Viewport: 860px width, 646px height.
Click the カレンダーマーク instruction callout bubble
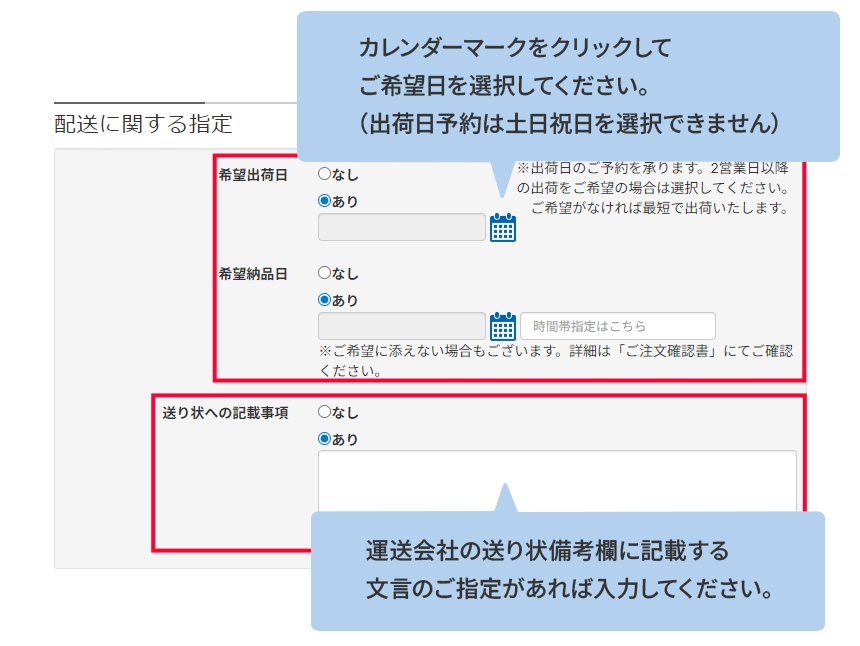coord(568,86)
